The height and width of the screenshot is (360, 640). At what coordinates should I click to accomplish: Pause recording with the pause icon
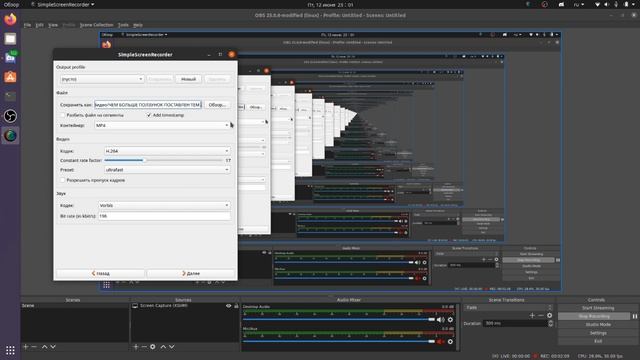click(635, 316)
